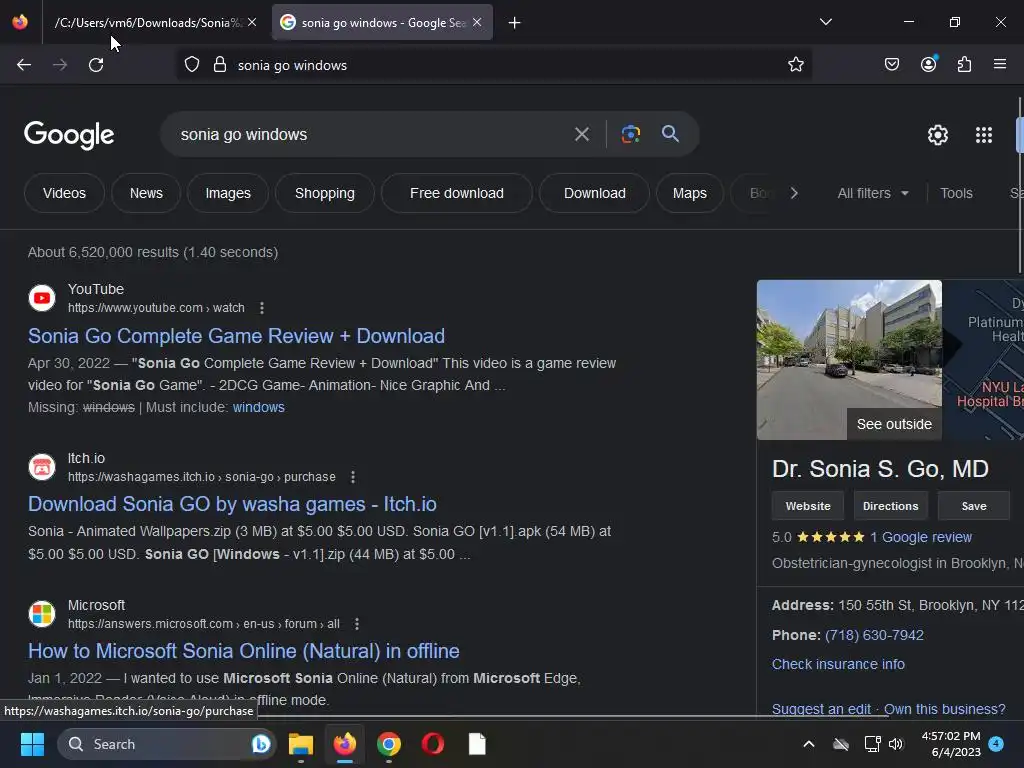
Task: Click Check insurance info
Action: tap(838, 664)
